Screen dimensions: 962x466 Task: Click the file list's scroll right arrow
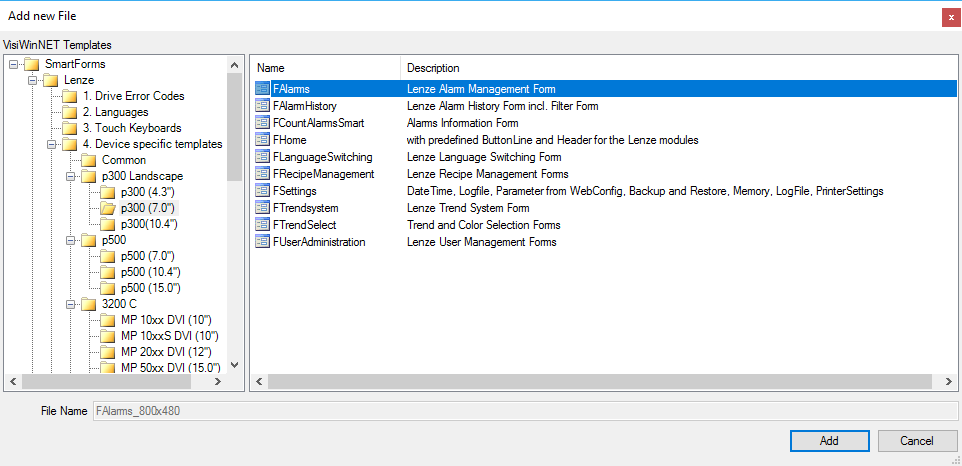point(950,381)
